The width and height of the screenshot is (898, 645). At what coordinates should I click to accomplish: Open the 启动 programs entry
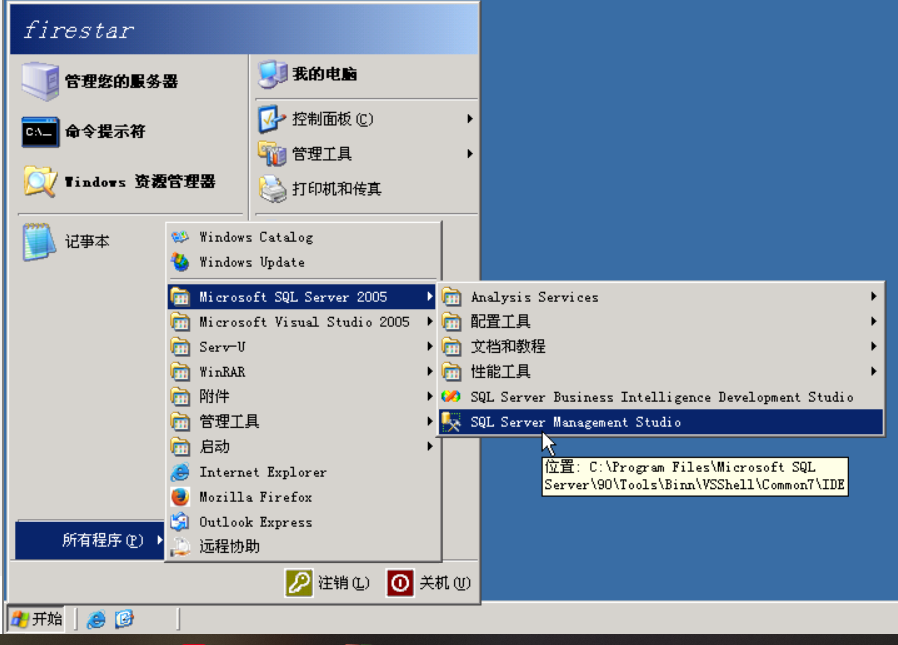pyautogui.click(x=302, y=446)
